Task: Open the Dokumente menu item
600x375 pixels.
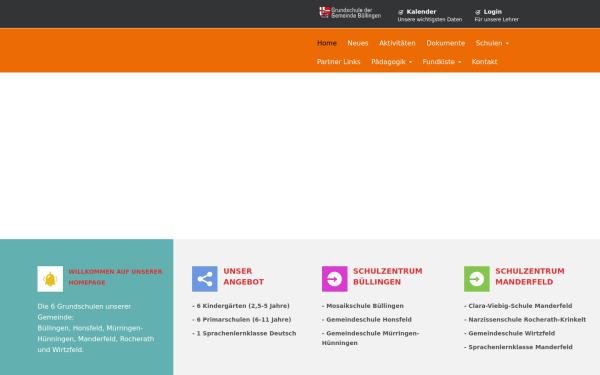Action: click(446, 43)
